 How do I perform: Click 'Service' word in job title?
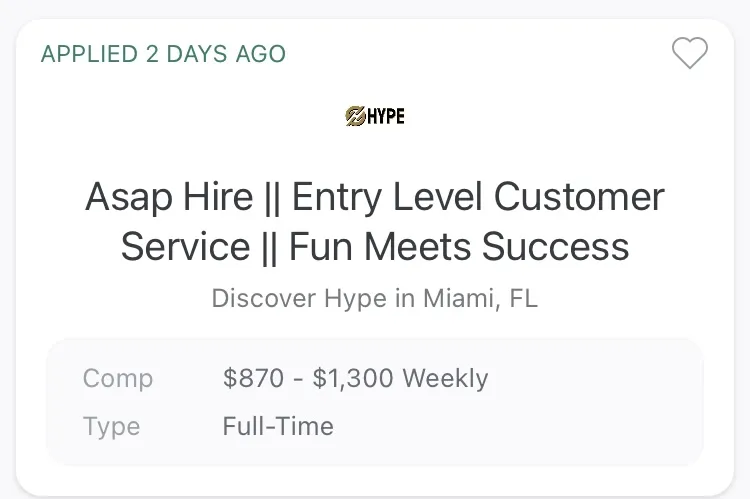coord(186,246)
